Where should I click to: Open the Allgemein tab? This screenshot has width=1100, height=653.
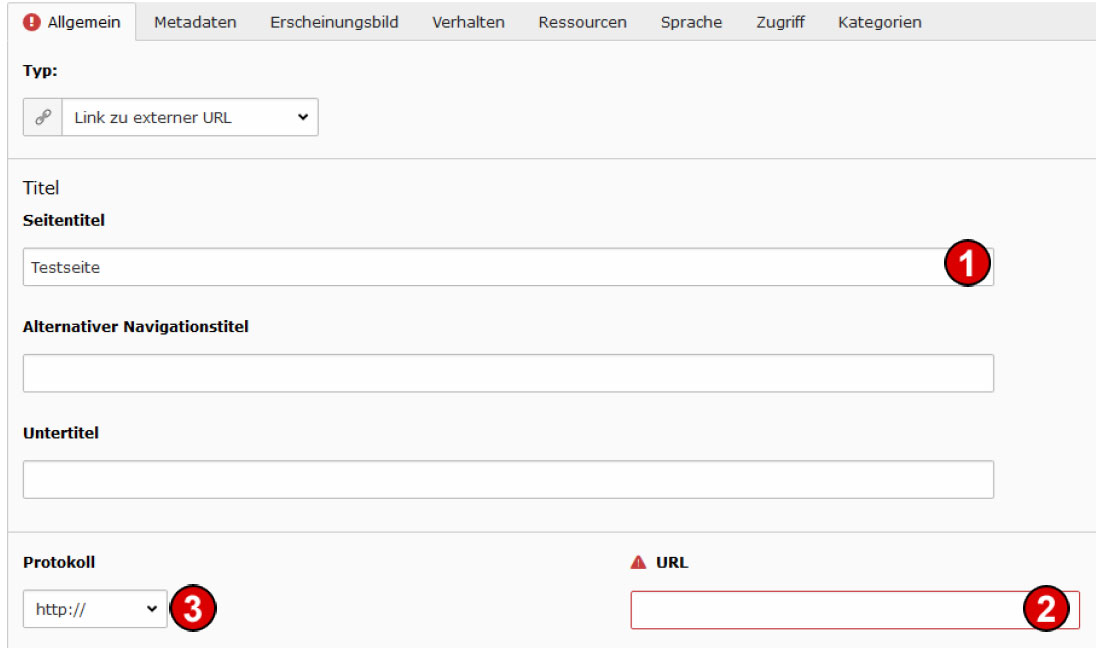[72, 22]
